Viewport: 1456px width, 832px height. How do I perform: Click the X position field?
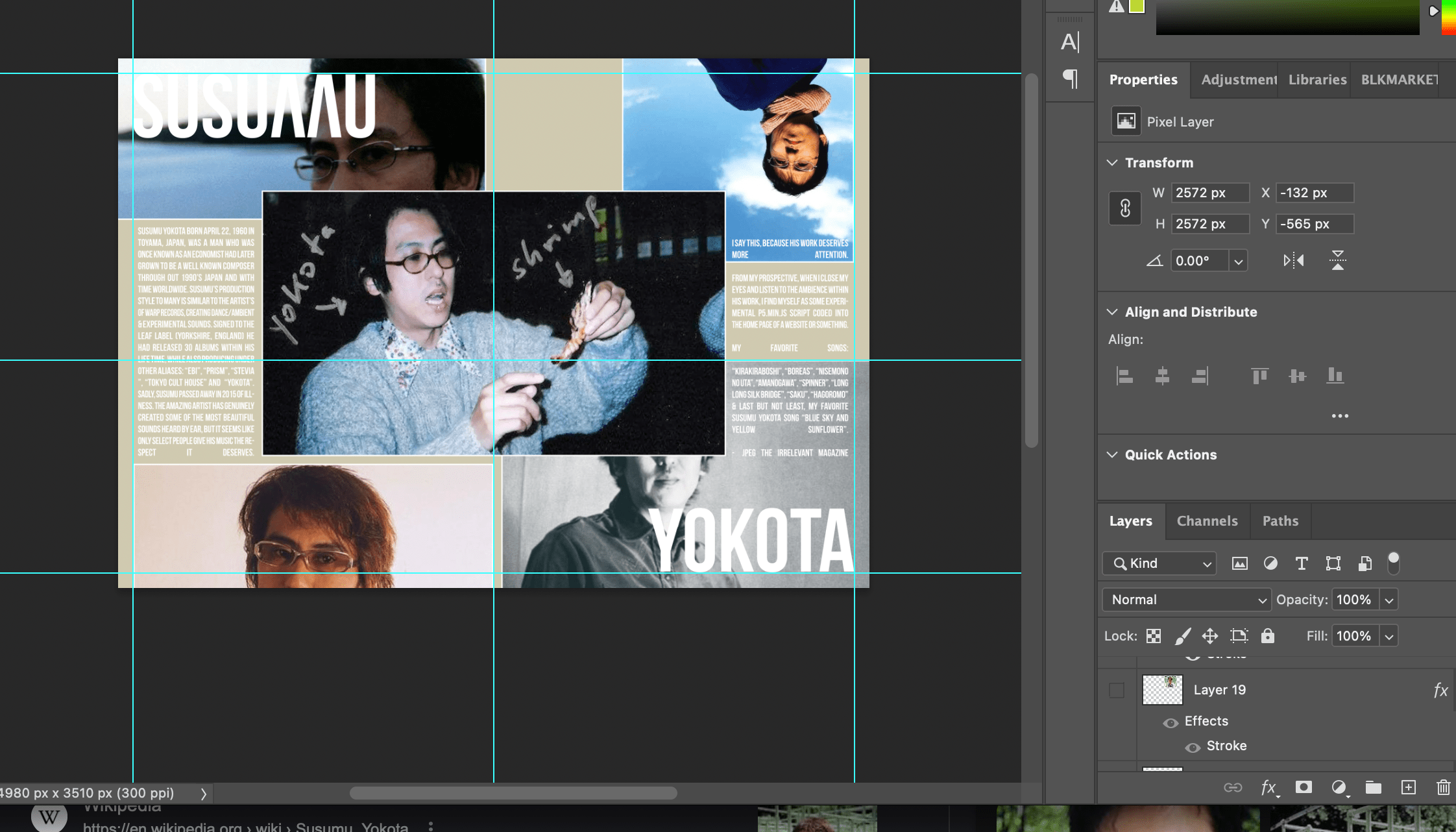pos(1315,193)
